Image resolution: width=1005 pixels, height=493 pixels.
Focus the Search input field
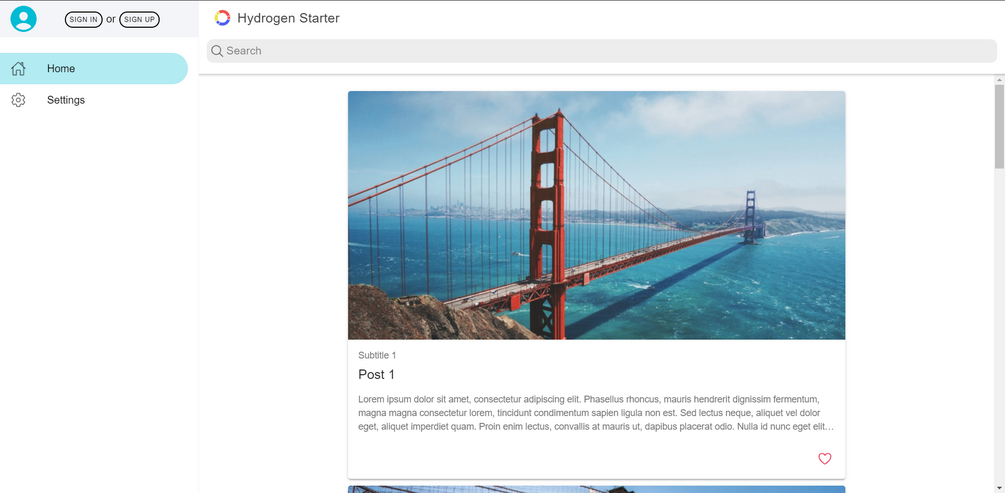(x=601, y=51)
